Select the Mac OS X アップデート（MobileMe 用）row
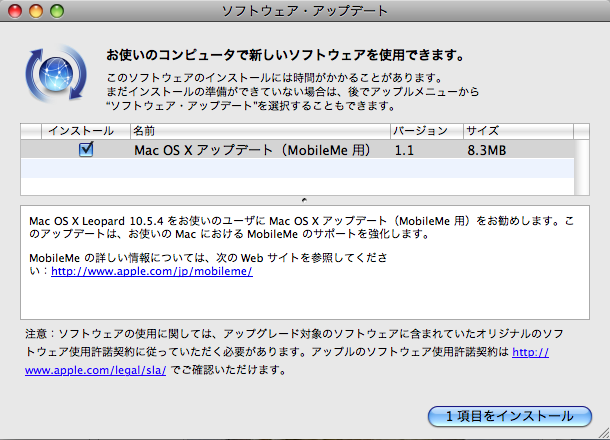Viewport: 610px width, 440px height. [x=298, y=150]
